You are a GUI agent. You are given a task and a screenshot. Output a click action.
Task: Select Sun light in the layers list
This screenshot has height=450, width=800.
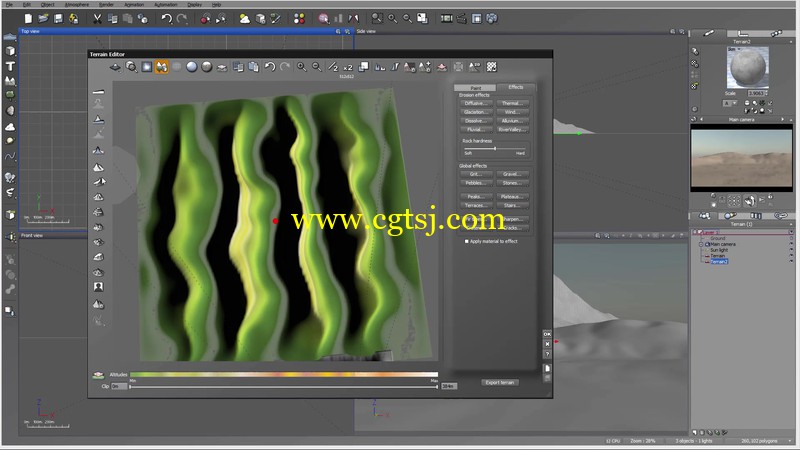point(719,250)
